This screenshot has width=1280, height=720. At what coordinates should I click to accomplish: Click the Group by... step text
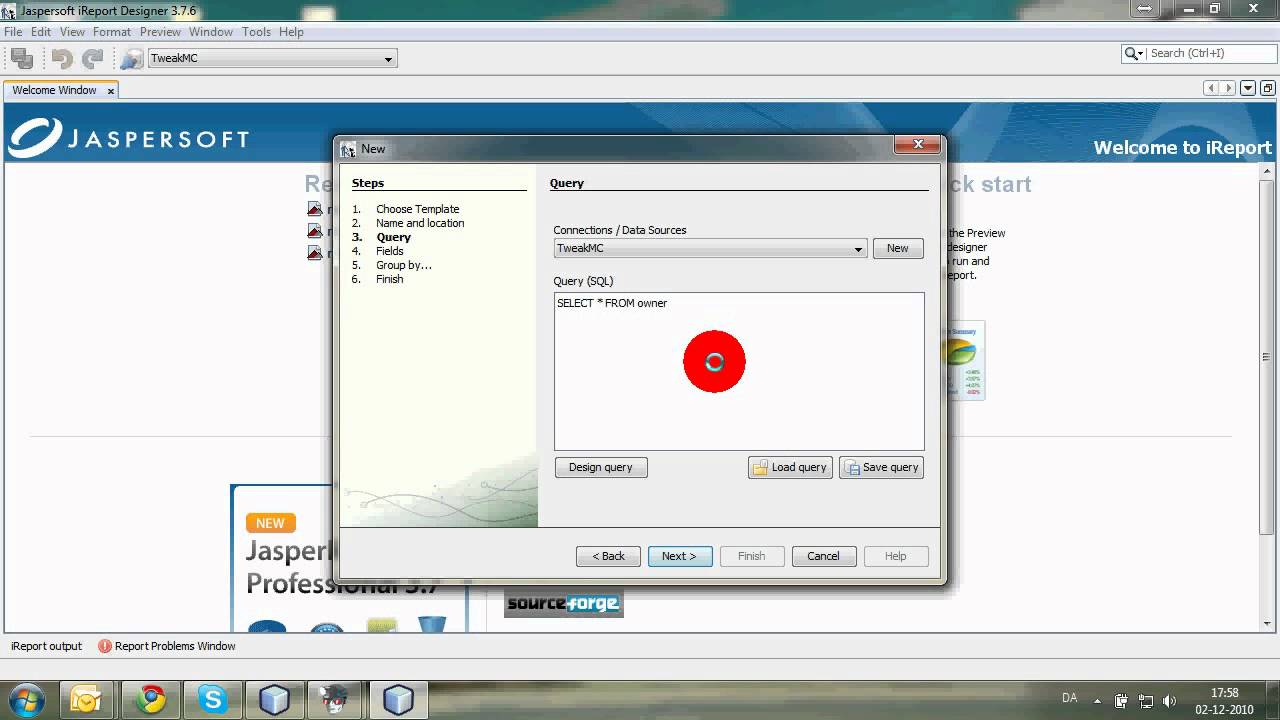404,265
